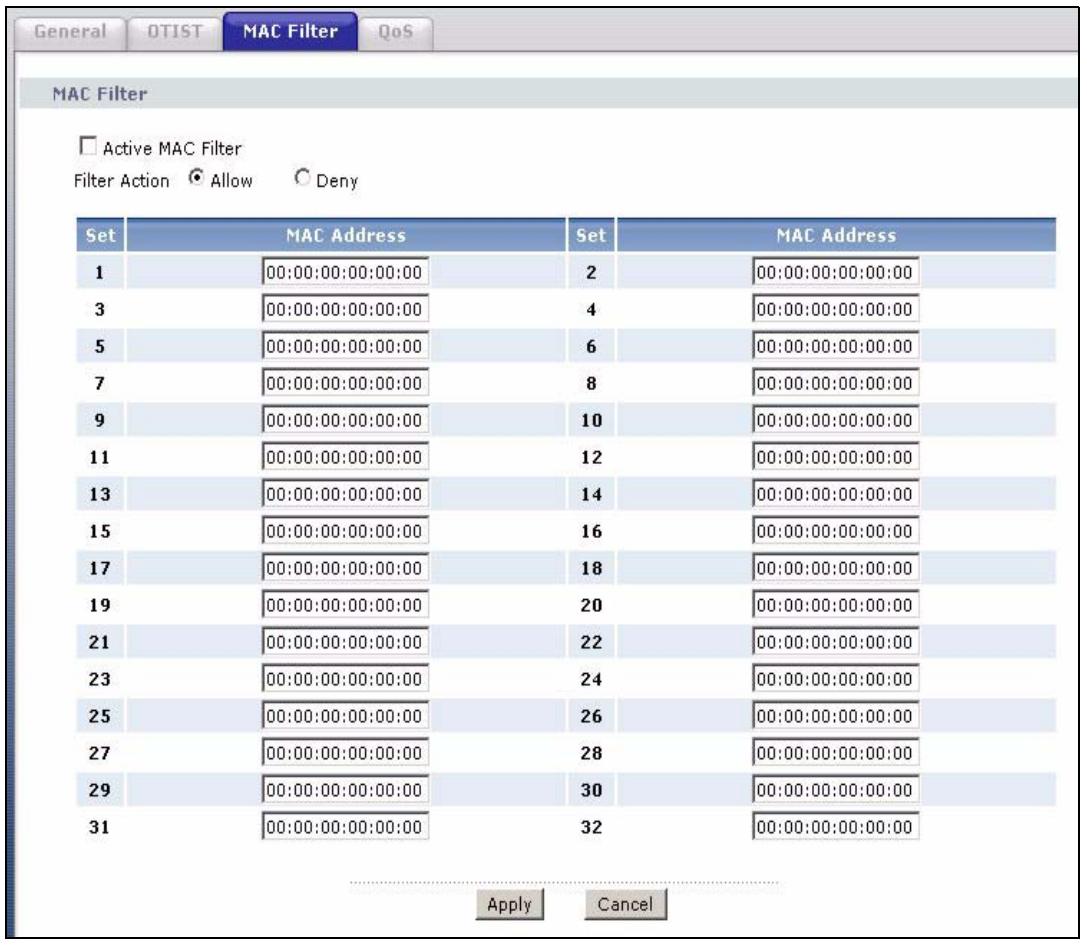Enable the Active MAC Filter checkbox

point(88,146)
